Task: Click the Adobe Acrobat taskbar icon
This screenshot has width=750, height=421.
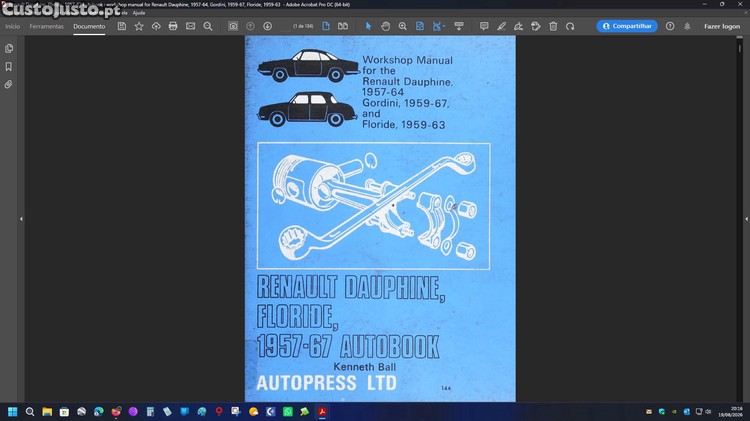Action: pos(322,411)
